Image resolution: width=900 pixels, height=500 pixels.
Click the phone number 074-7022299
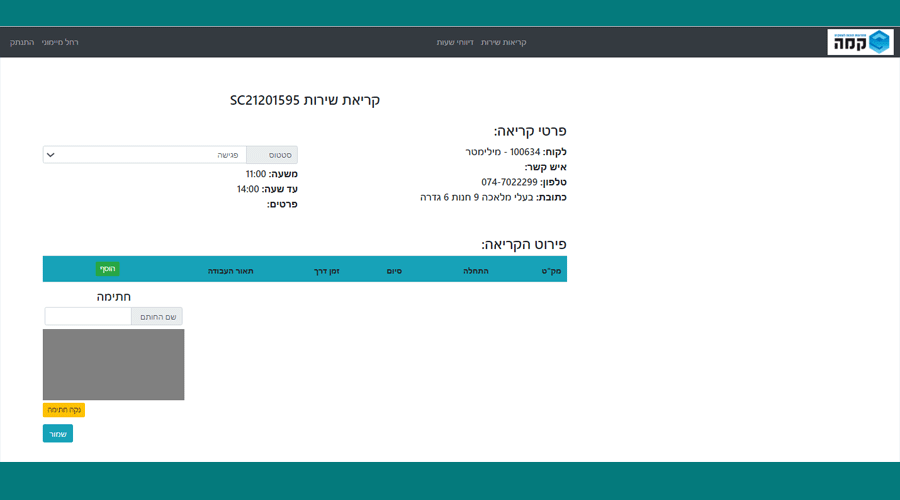tap(509, 182)
